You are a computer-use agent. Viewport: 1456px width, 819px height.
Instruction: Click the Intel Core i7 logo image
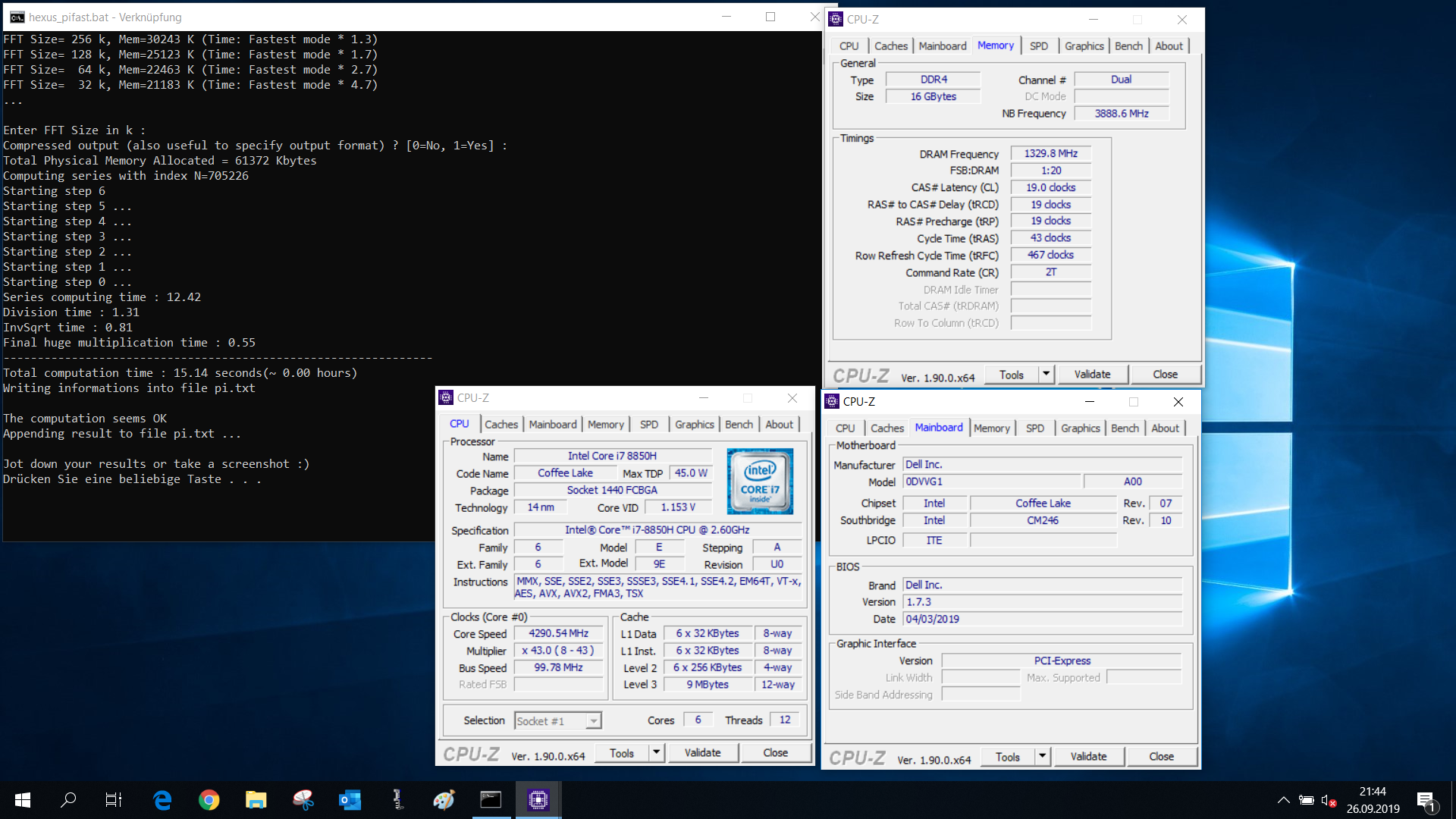click(760, 482)
